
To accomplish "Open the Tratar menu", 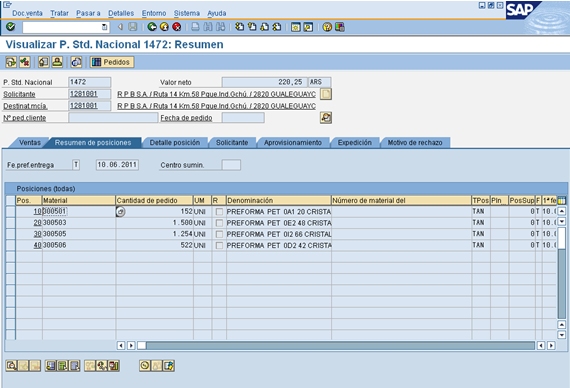I will click(x=59, y=13).
